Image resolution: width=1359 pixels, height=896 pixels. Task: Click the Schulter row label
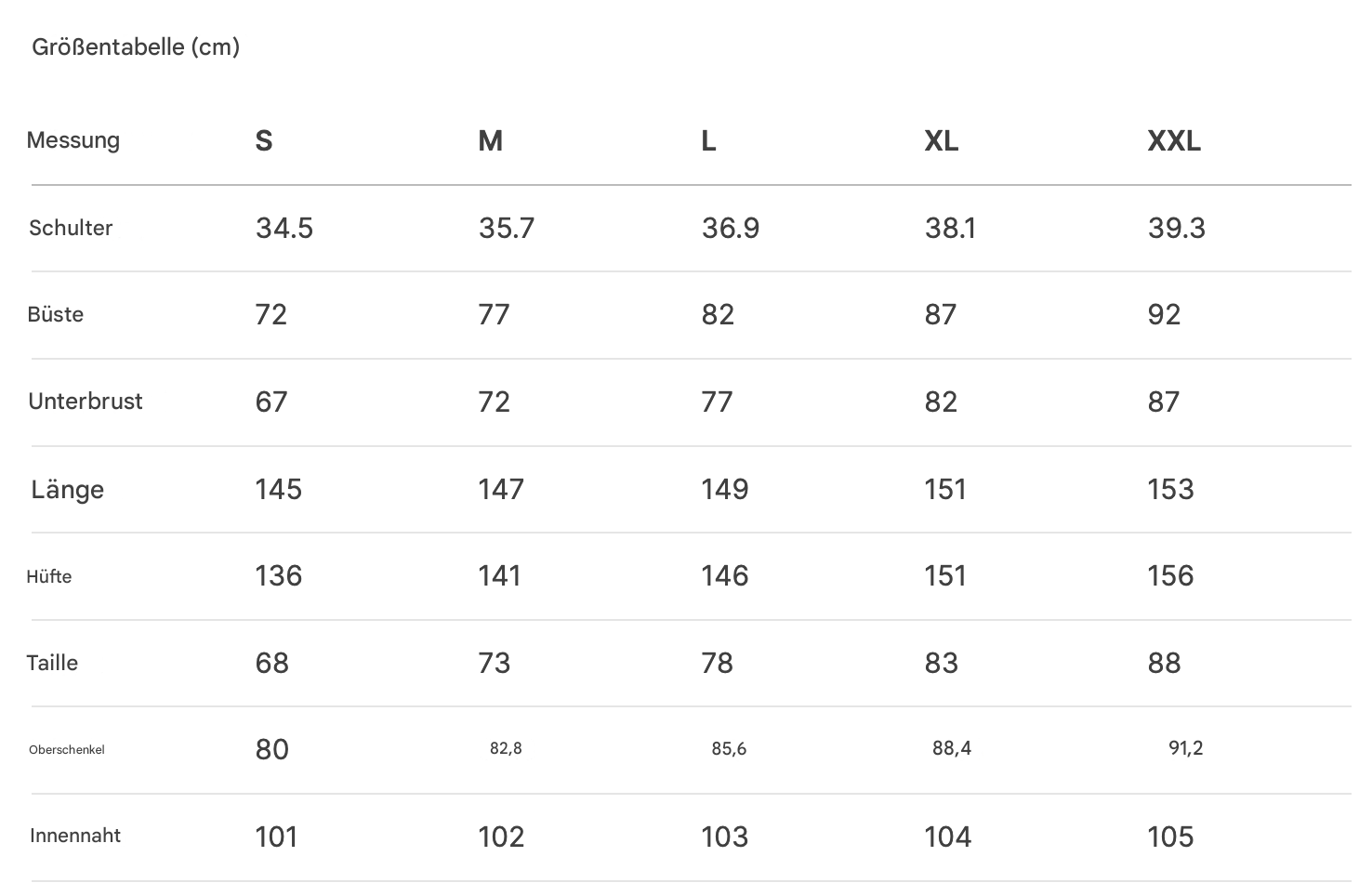(71, 228)
